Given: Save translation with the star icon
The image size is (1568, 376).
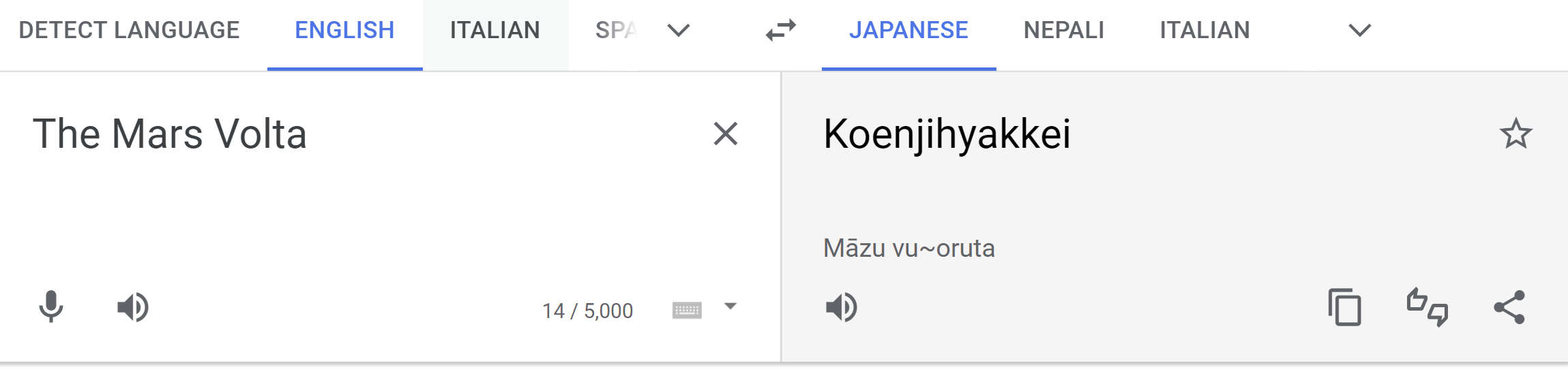Looking at the screenshot, I should point(1515,134).
